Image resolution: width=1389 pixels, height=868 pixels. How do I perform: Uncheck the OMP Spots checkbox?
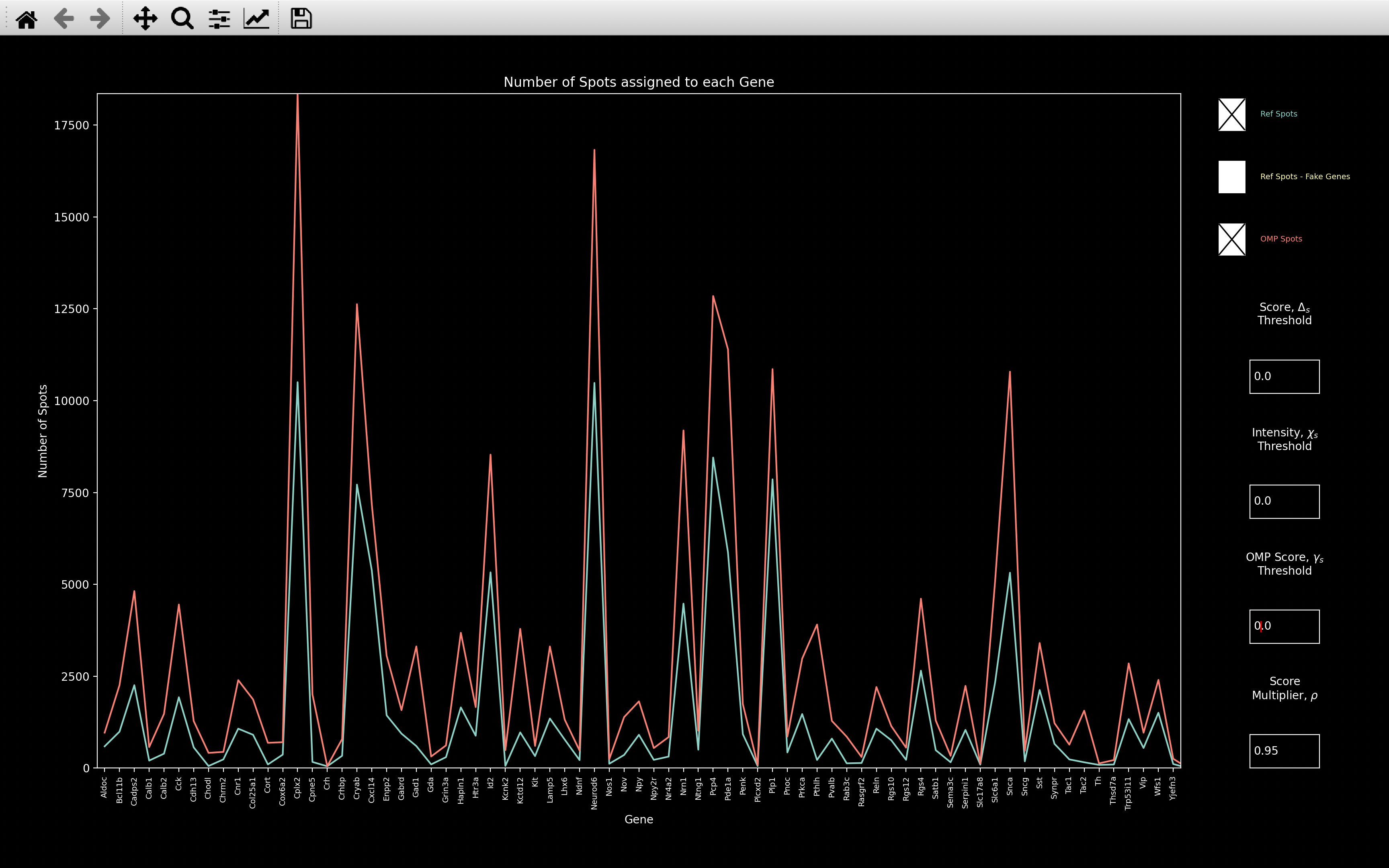1232,240
